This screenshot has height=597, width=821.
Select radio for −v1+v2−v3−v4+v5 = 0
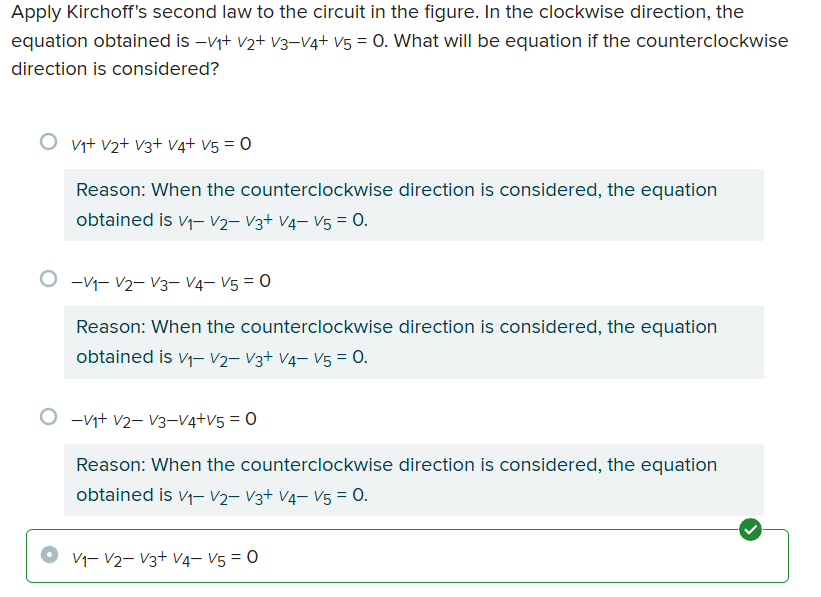tap(49, 417)
